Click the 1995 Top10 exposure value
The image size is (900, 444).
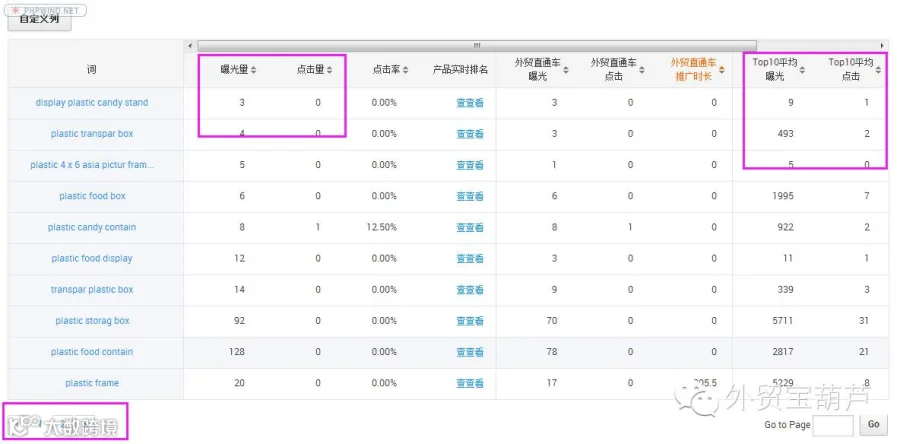click(783, 196)
